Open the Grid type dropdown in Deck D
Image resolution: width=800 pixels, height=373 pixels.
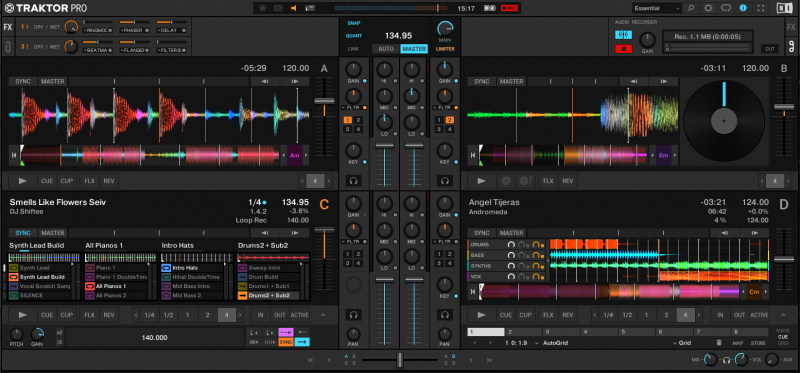(682, 343)
